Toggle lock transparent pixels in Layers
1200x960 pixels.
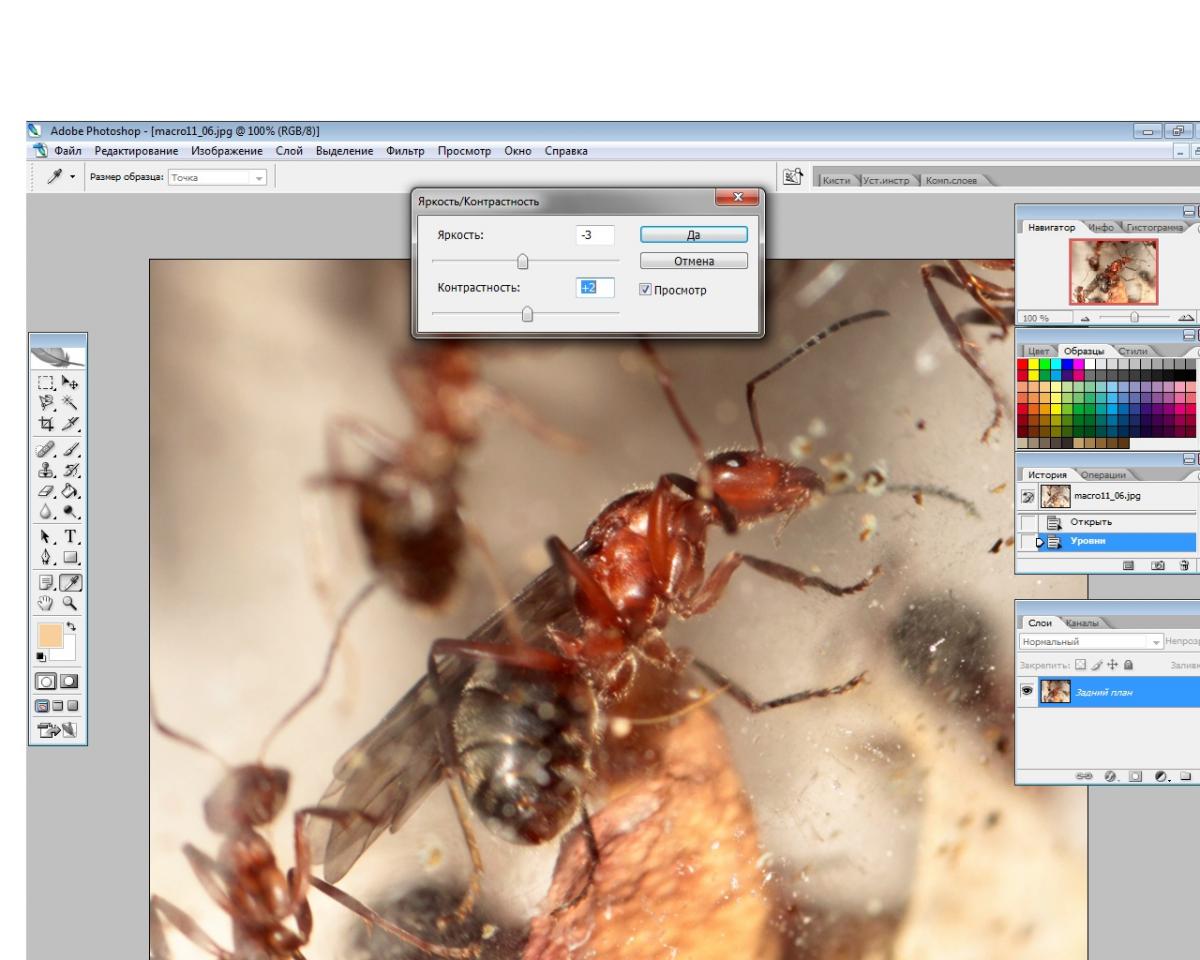tap(1080, 665)
